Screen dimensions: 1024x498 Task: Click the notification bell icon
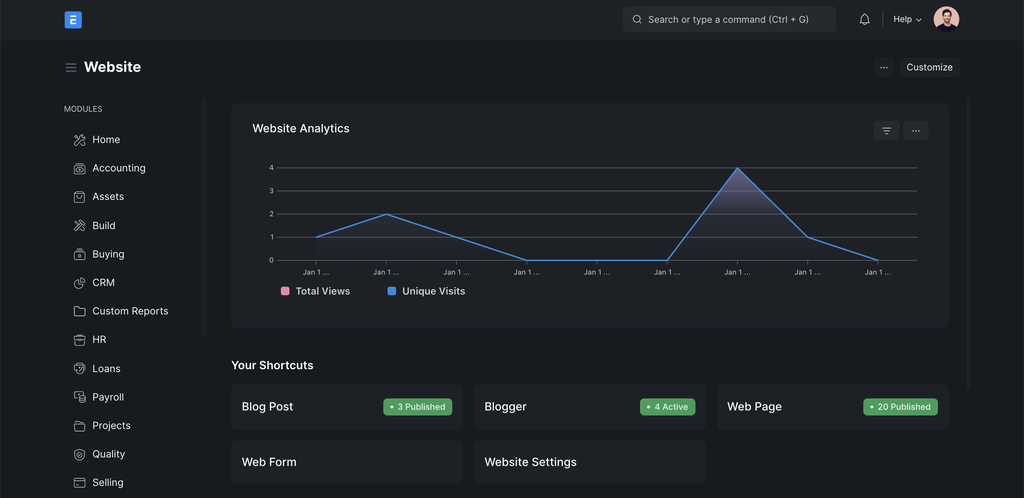click(864, 19)
